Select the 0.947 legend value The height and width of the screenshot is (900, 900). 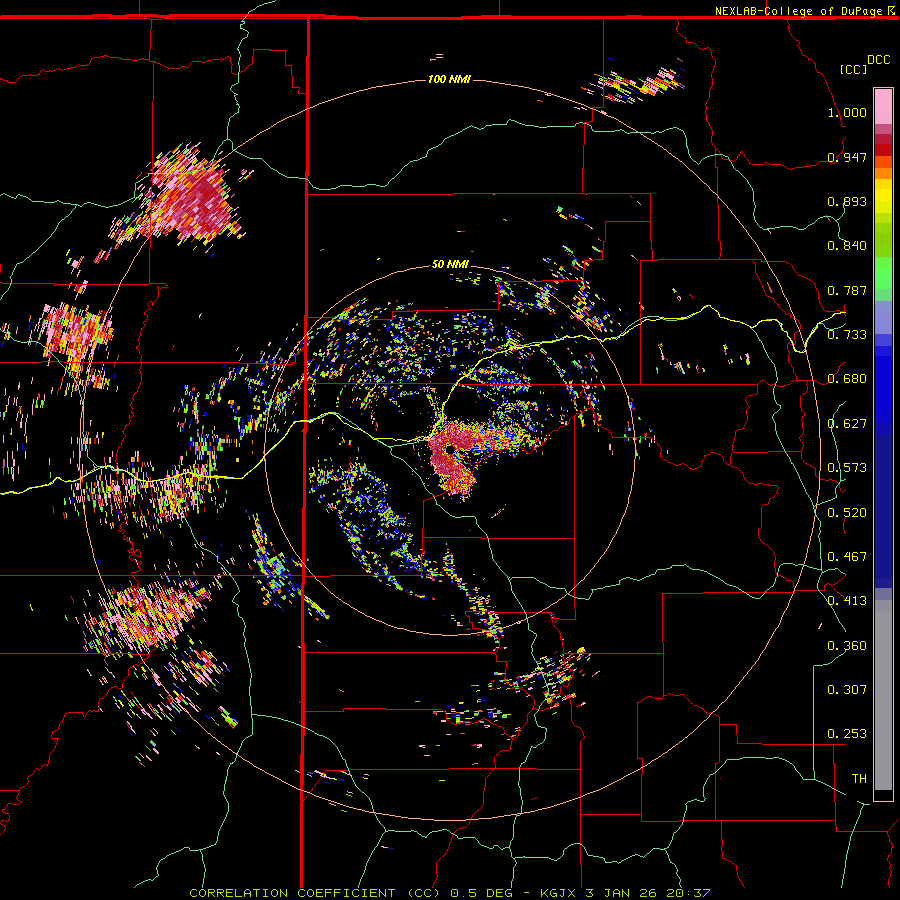[847, 157]
